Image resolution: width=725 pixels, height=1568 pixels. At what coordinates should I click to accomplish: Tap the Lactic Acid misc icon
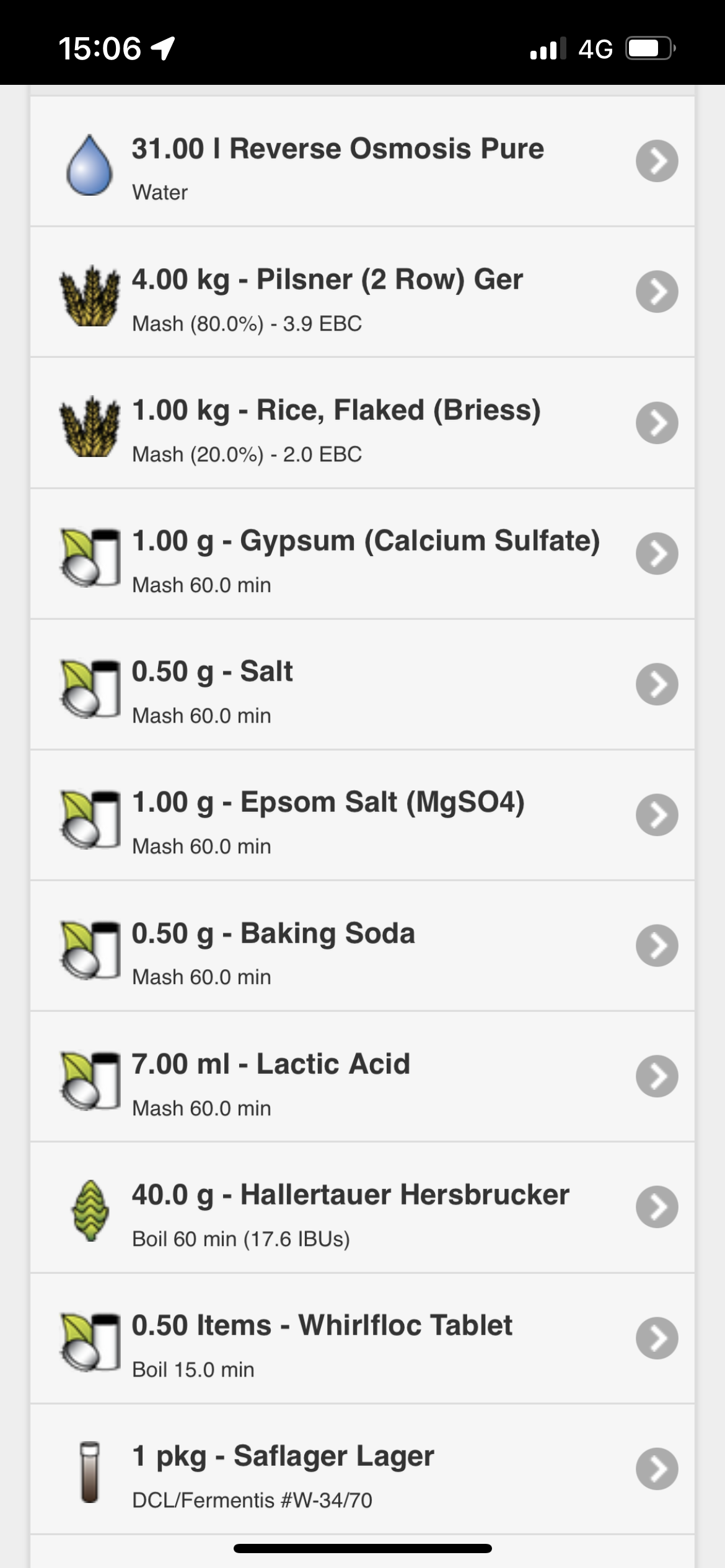coord(90,1079)
